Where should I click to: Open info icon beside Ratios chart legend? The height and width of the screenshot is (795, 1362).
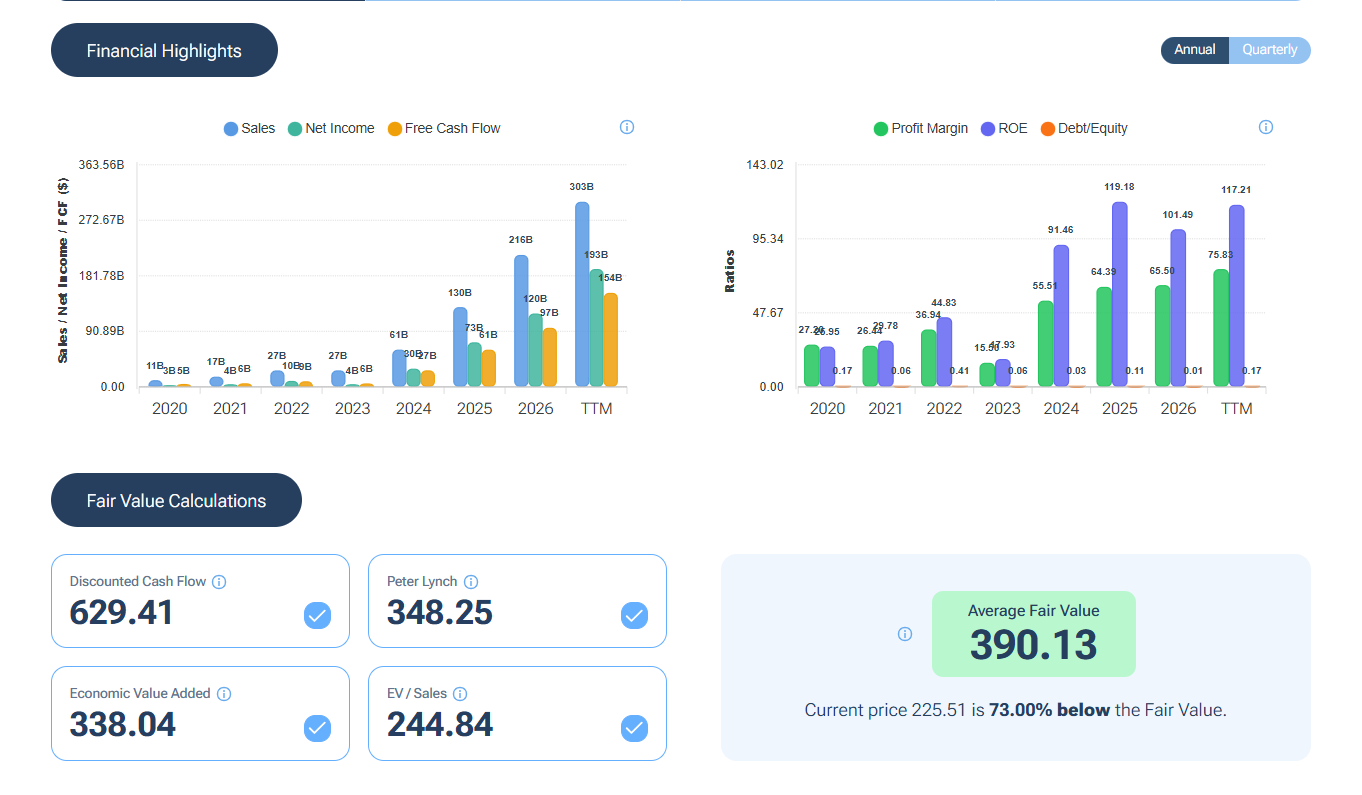[1266, 127]
